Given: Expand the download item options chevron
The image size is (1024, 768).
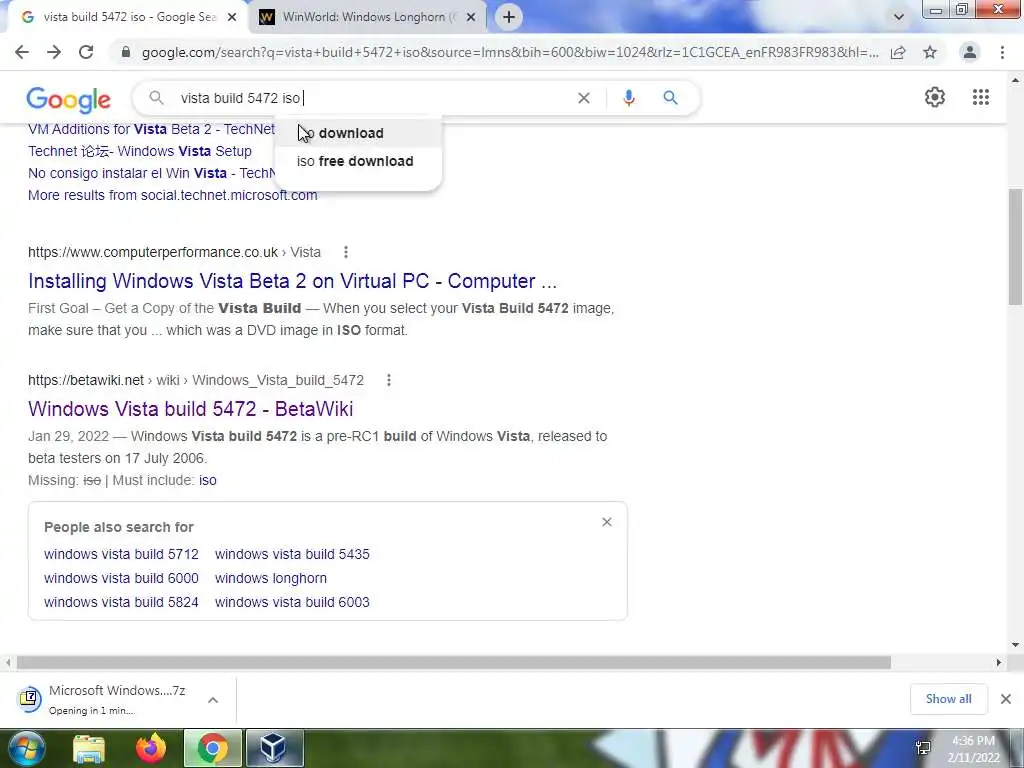Looking at the screenshot, I should point(213,700).
